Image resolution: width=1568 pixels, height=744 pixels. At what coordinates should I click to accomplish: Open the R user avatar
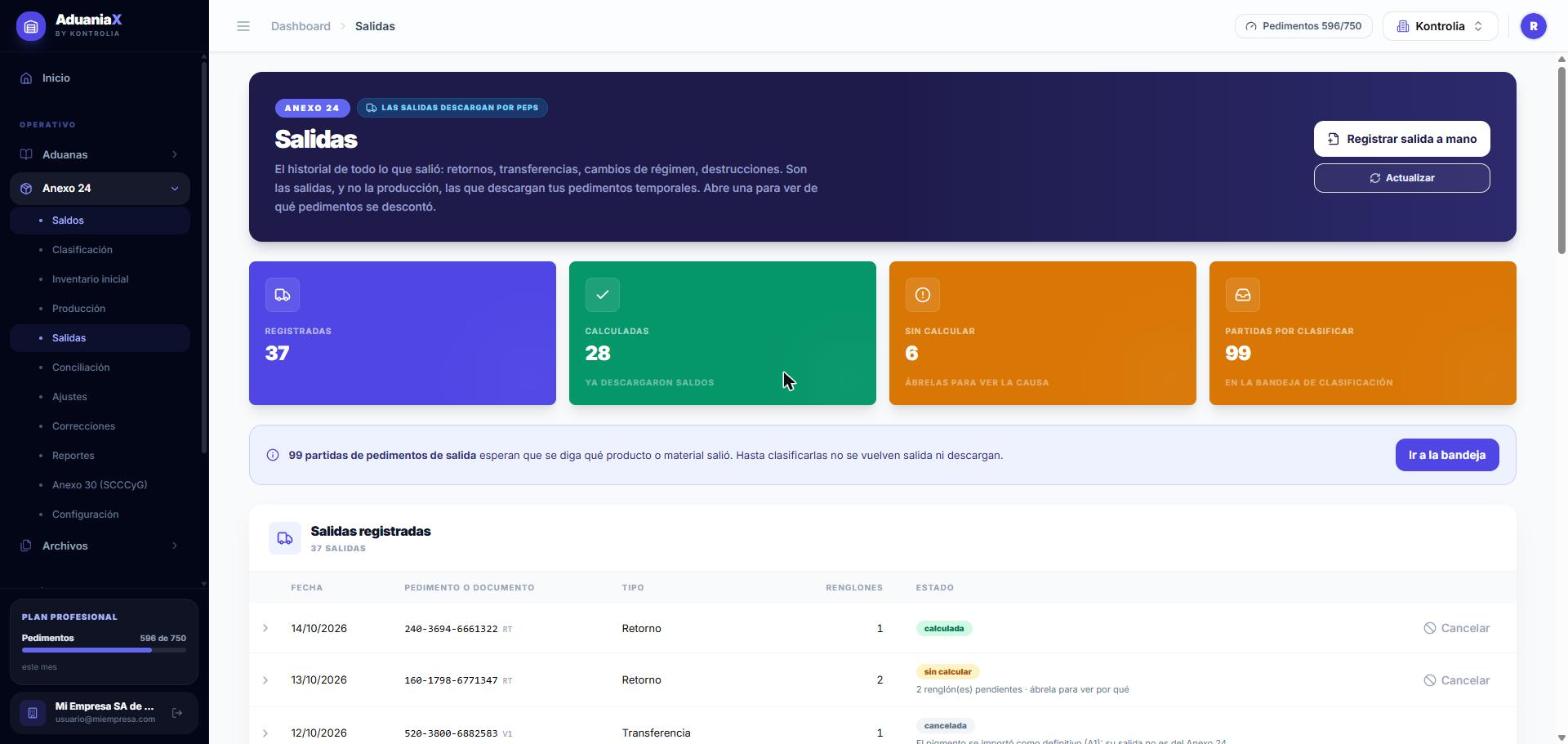click(1533, 26)
